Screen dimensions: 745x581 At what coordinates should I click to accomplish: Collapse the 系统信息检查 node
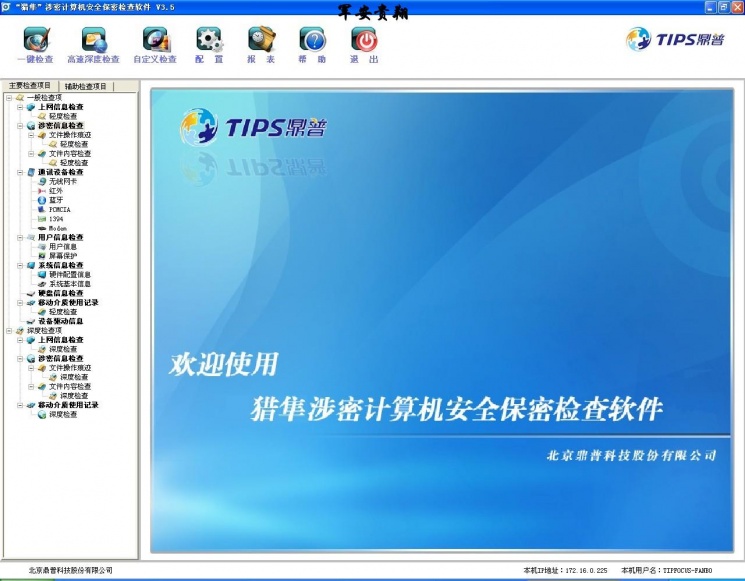[x=20, y=265]
